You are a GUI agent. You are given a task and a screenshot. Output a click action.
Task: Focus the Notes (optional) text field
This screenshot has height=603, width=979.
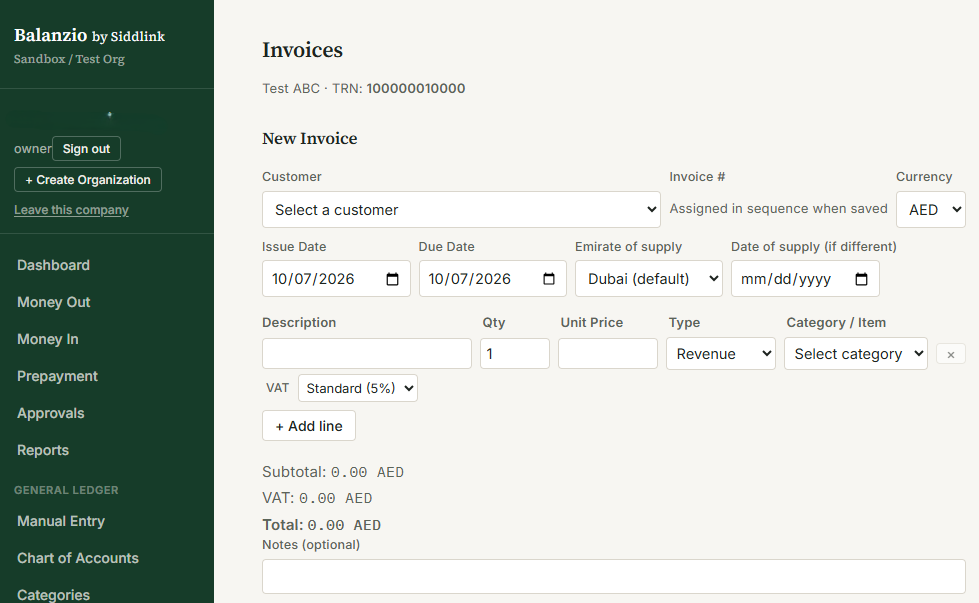[614, 576]
